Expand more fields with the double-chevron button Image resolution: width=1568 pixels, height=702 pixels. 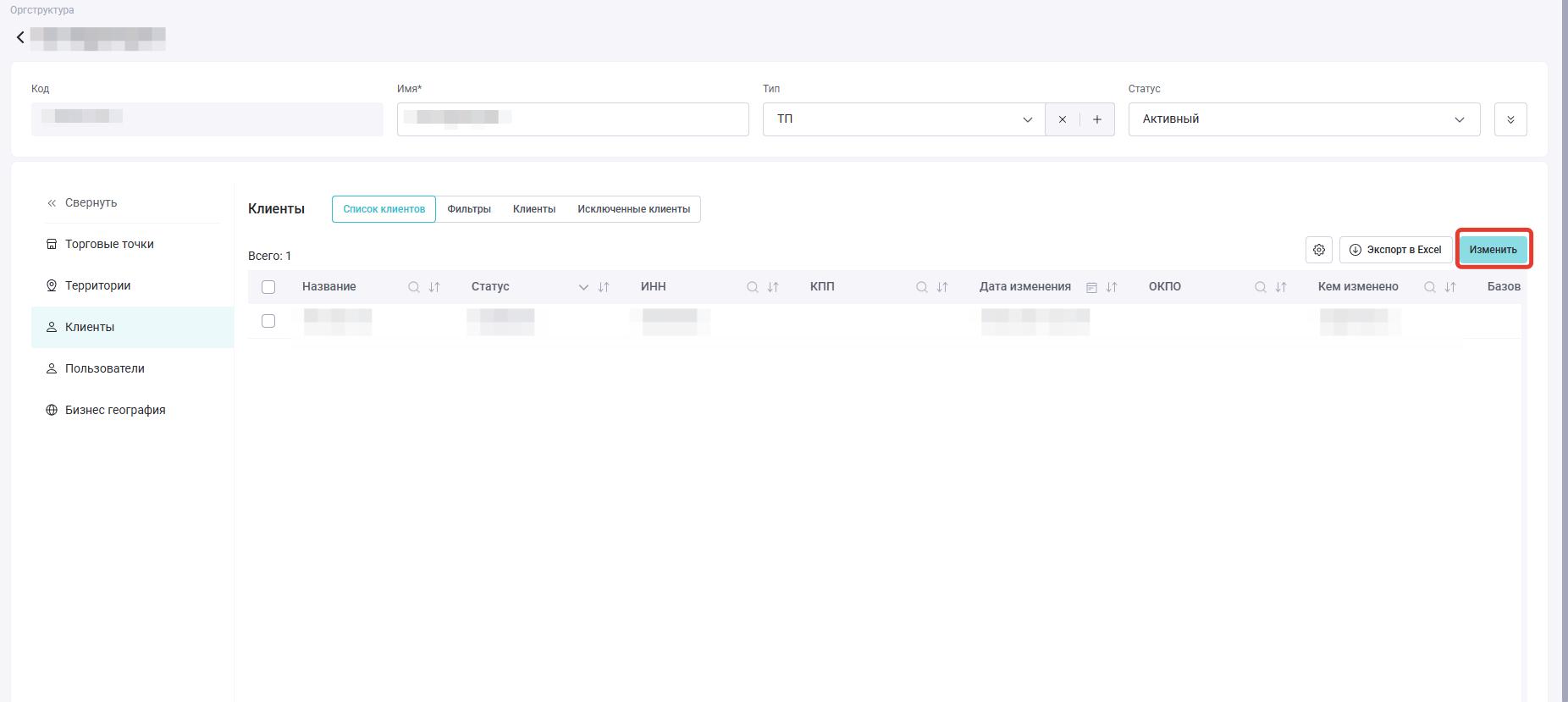[x=1510, y=119]
